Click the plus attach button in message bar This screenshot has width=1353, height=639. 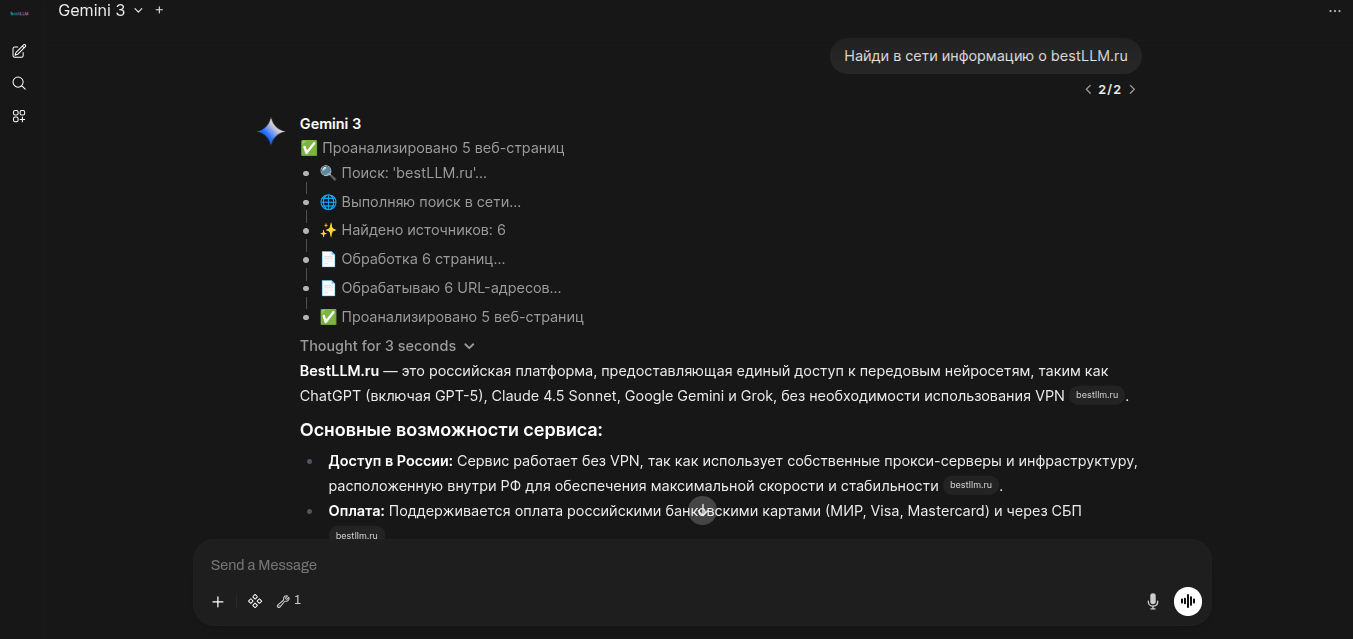218,601
